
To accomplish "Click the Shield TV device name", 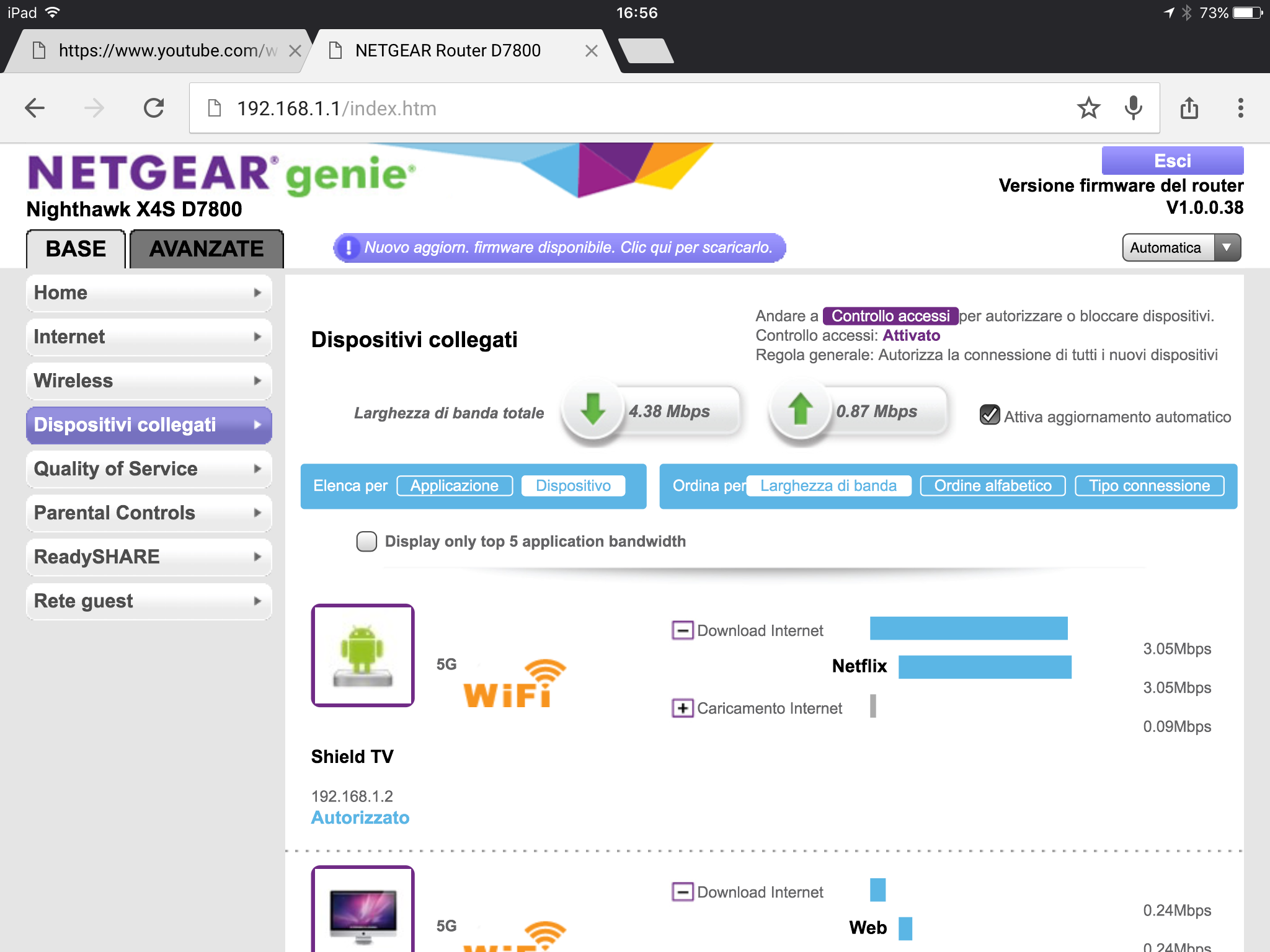I will [x=352, y=757].
